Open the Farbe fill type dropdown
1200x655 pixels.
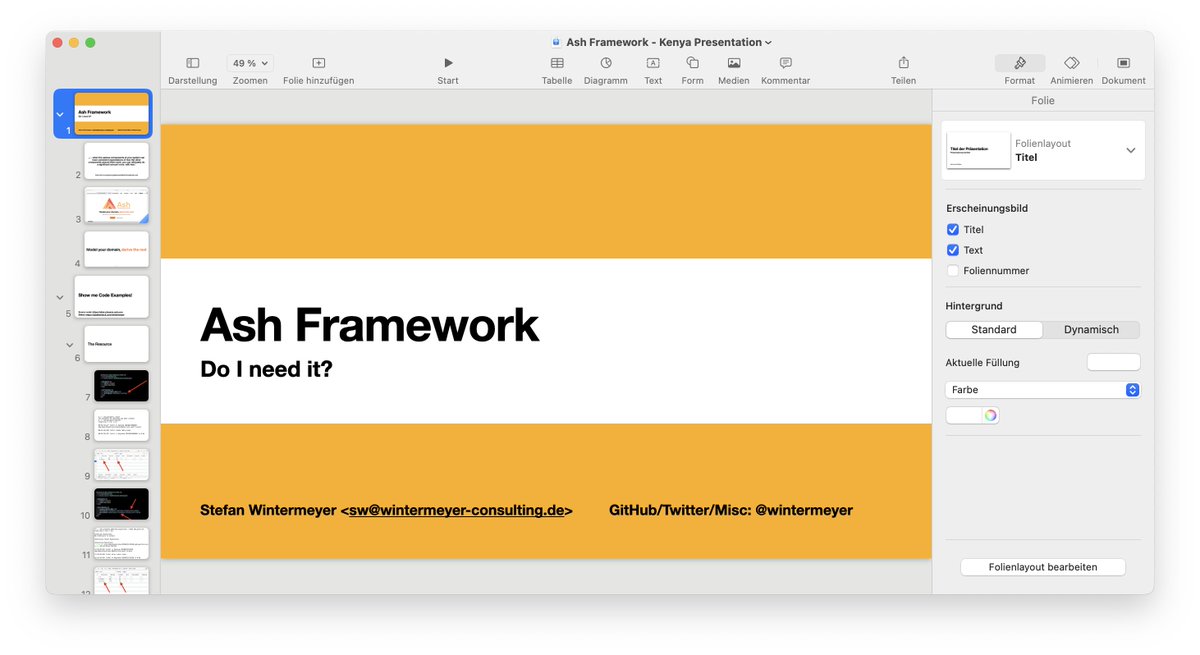coord(1043,390)
